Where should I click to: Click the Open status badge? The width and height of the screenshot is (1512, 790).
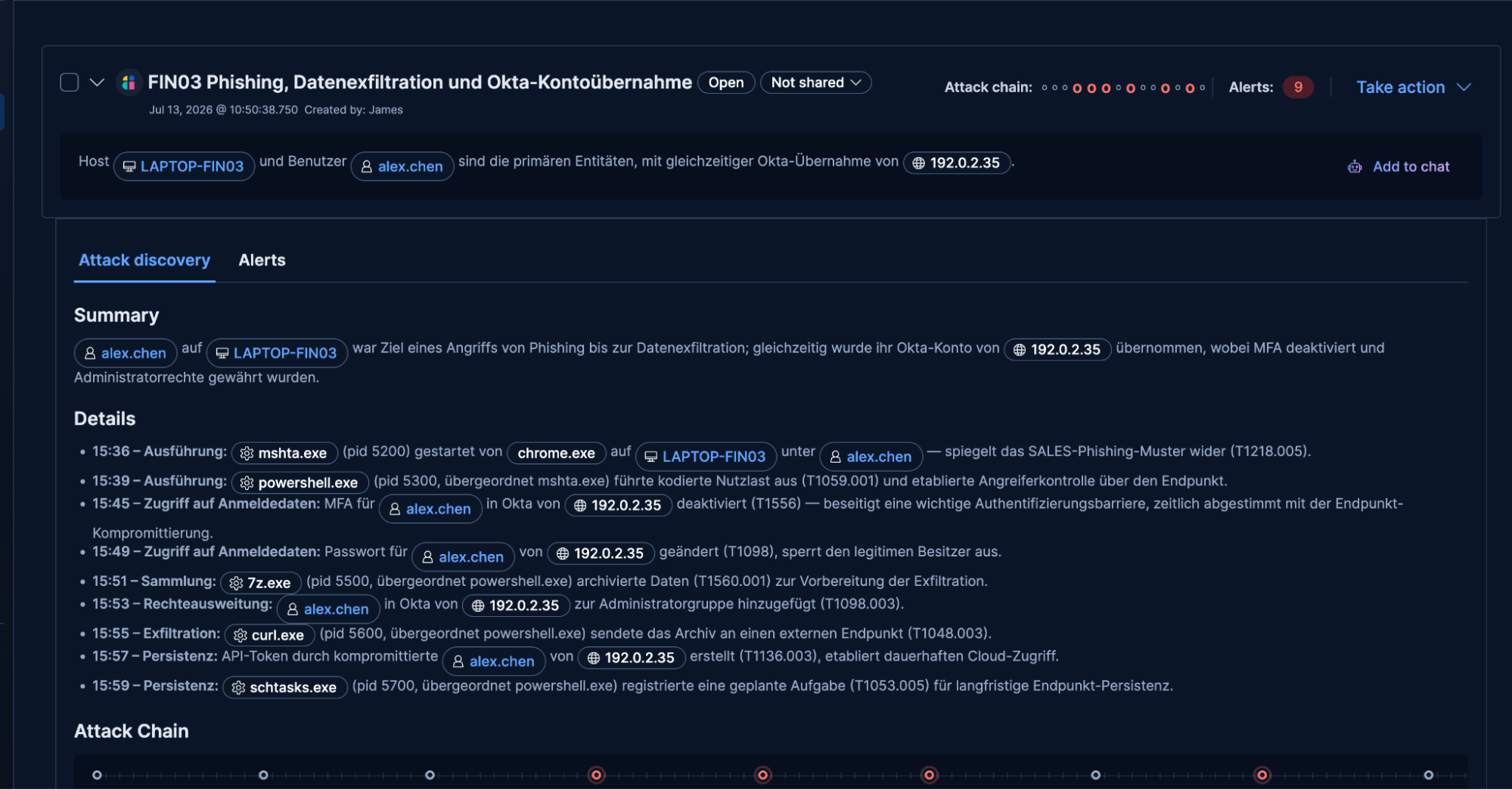pos(725,82)
